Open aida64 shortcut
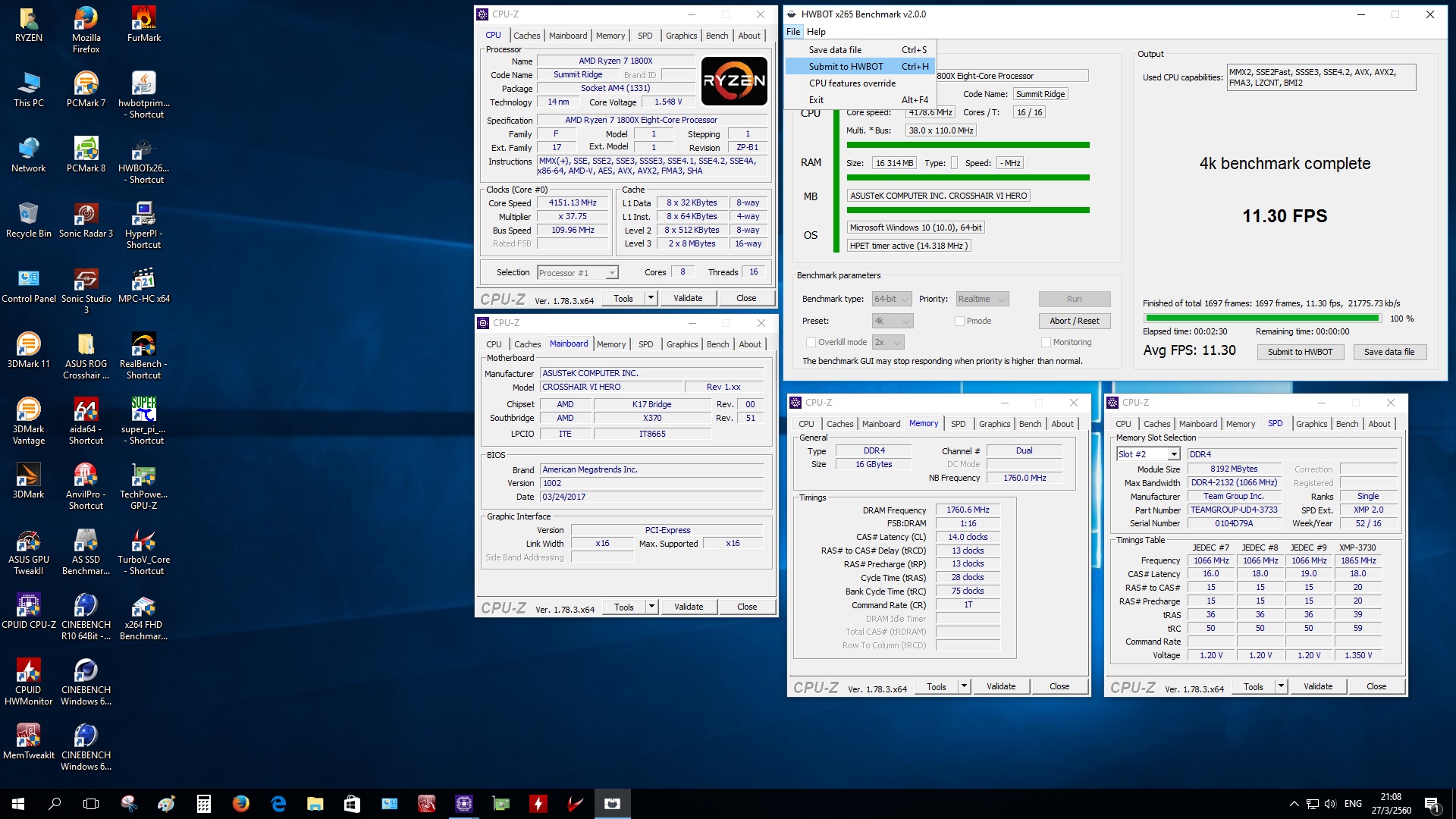The height and width of the screenshot is (819, 1456). click(x=86, y=421)
